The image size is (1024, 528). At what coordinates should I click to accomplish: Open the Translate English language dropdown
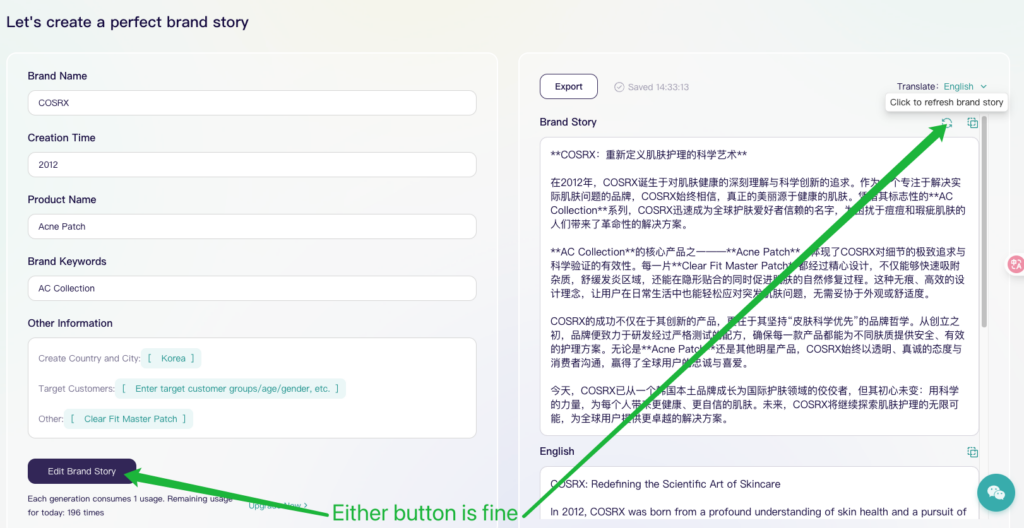(957, 87)
